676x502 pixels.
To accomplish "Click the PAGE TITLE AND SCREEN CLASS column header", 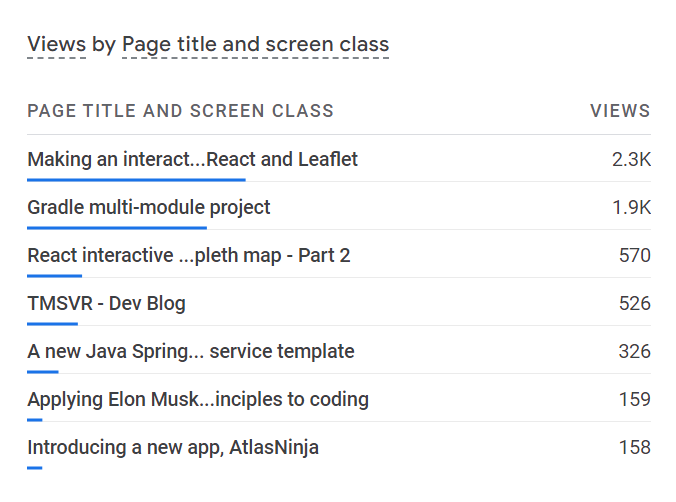I will (180, 111).
